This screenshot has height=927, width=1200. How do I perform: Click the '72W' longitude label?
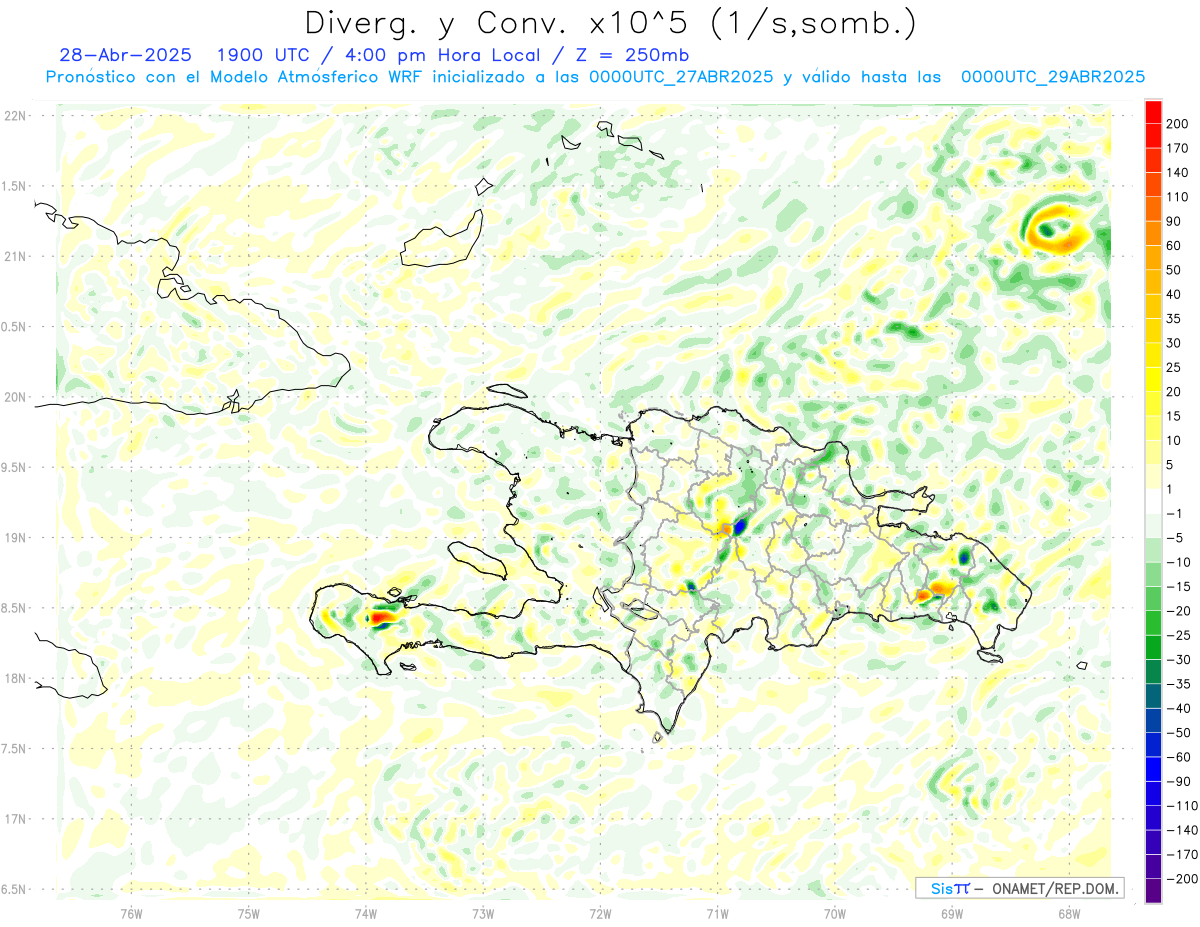pos(600,912)
